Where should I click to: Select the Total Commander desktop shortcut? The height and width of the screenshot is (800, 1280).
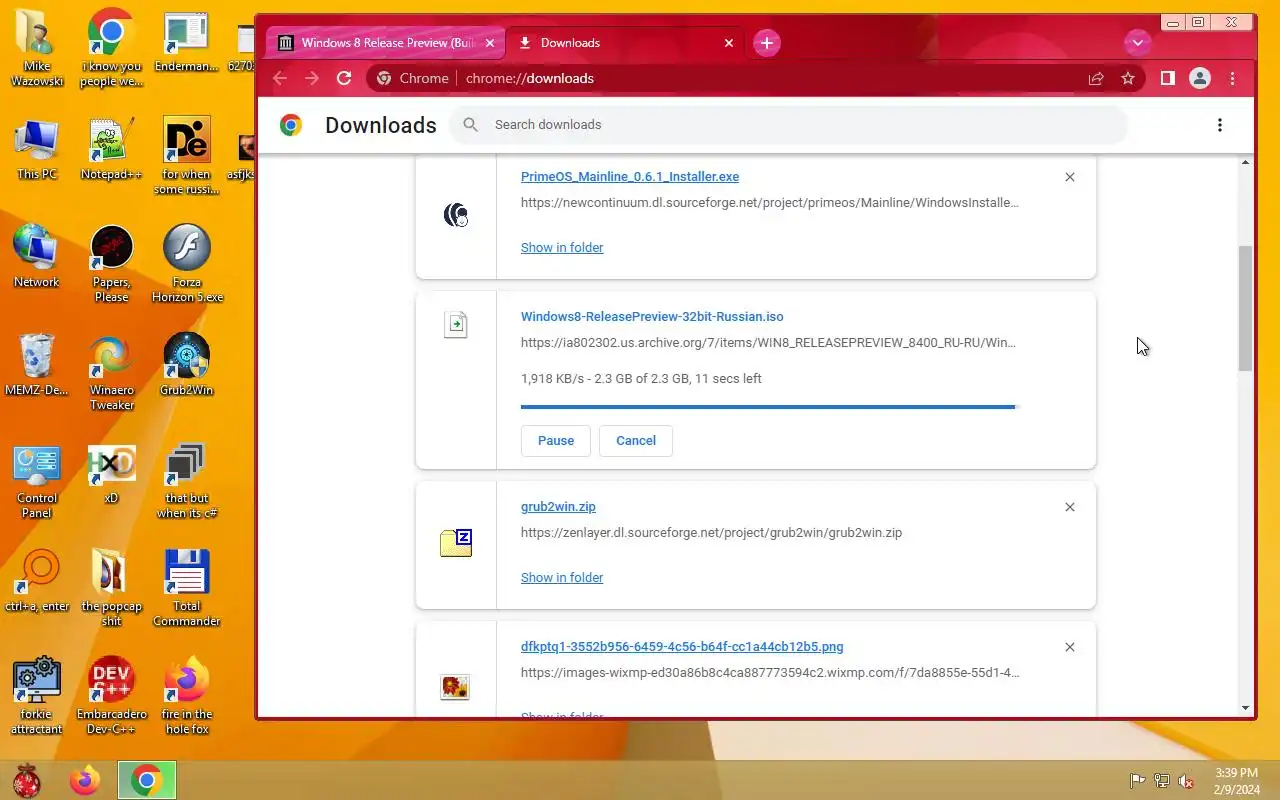[187, 588]
